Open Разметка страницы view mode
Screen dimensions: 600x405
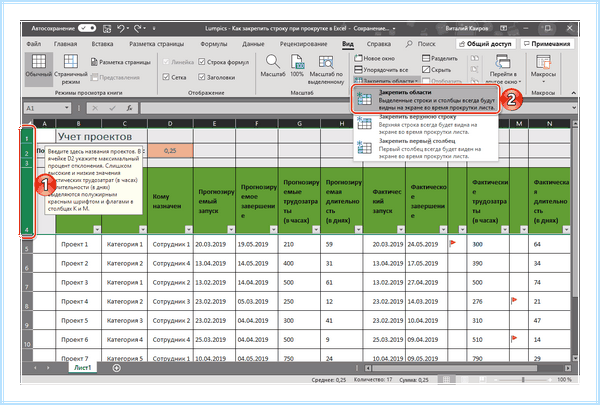121,62
